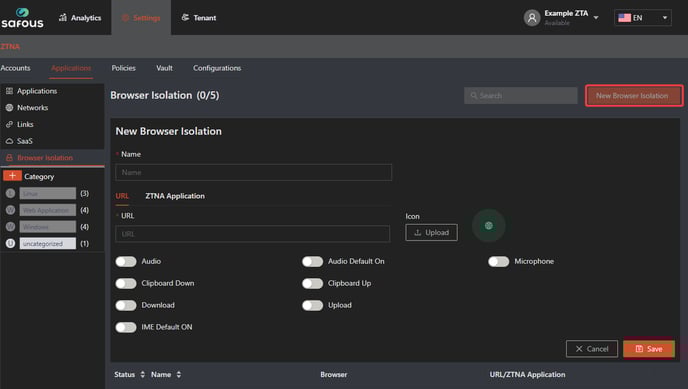Image resolution: width=688 pixels, height=389 pixels.
Task: Click the icon Upload button
Action: [x=431, y=232]
